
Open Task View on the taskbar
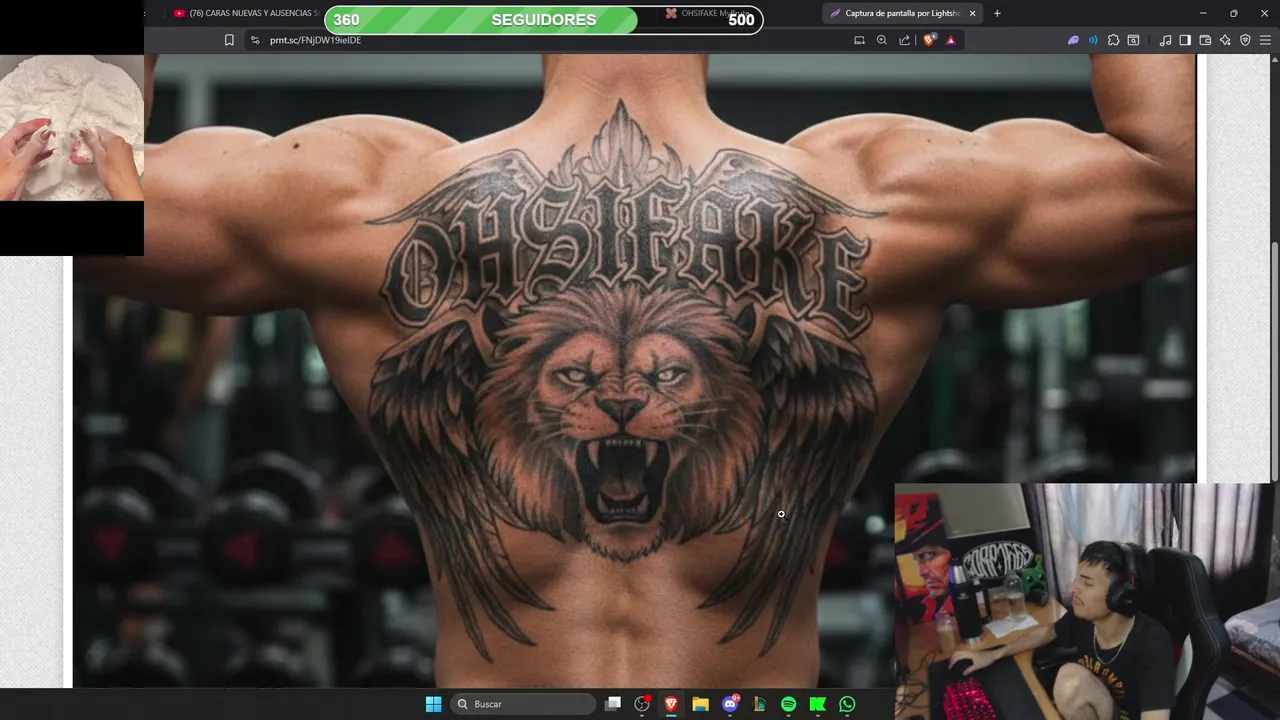(x=613, y=704)
